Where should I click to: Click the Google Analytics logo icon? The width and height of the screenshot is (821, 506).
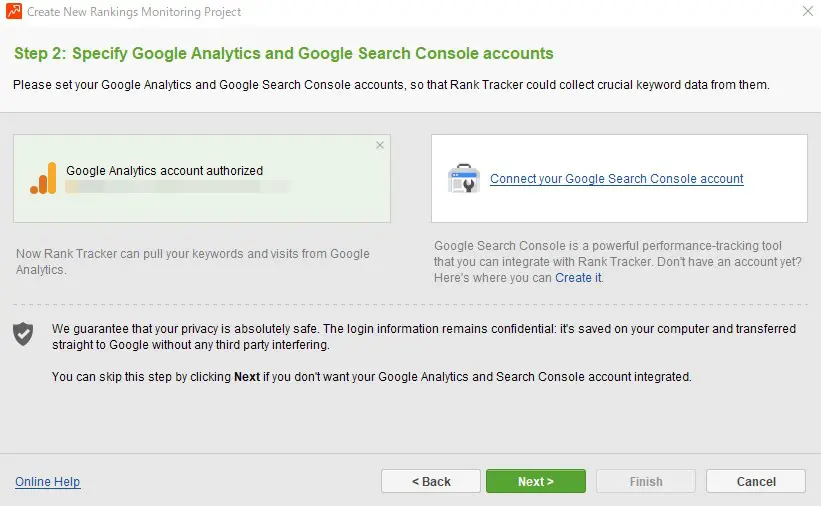tap(43, 178)
